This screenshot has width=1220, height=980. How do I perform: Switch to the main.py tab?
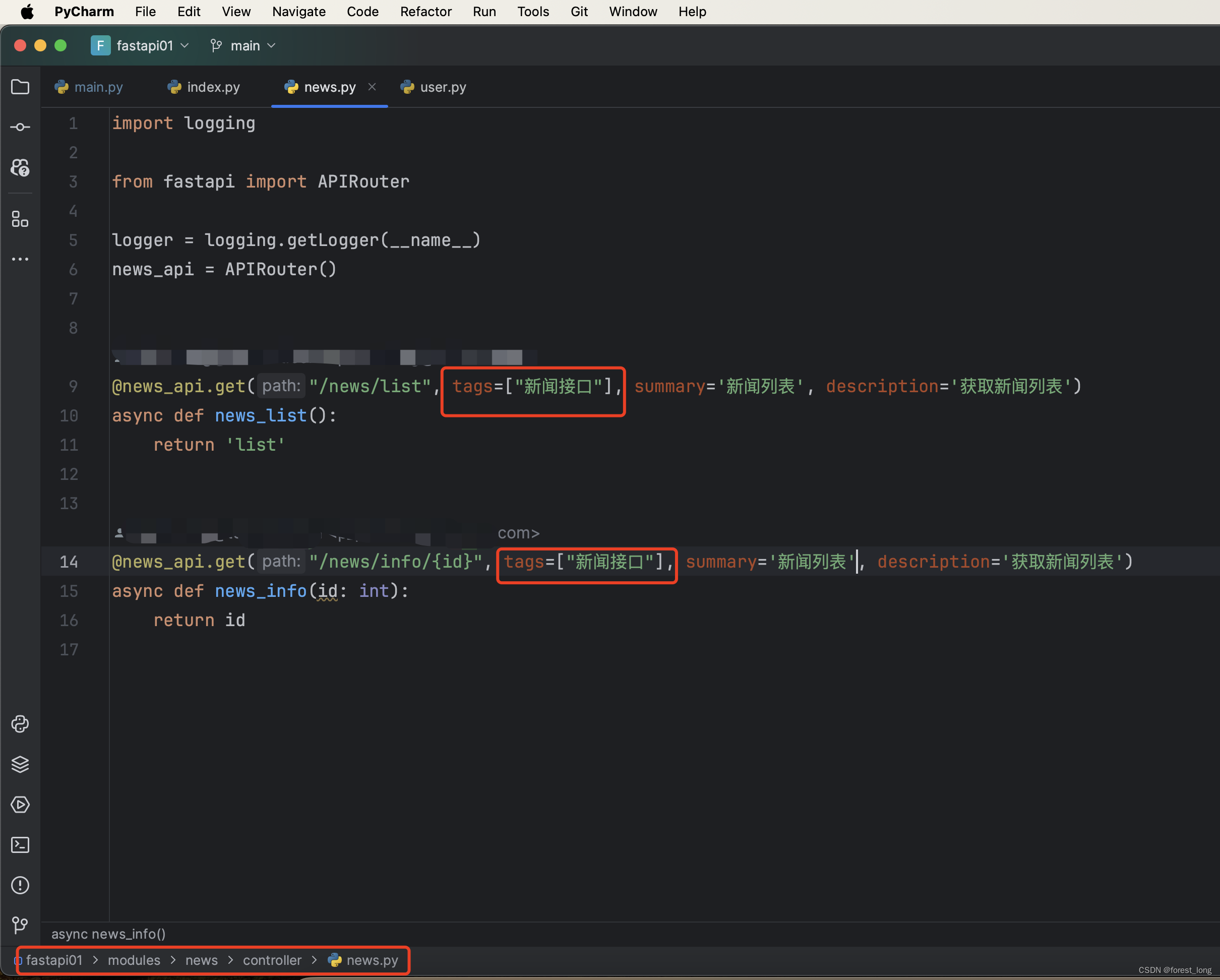(x=98, y=87)
